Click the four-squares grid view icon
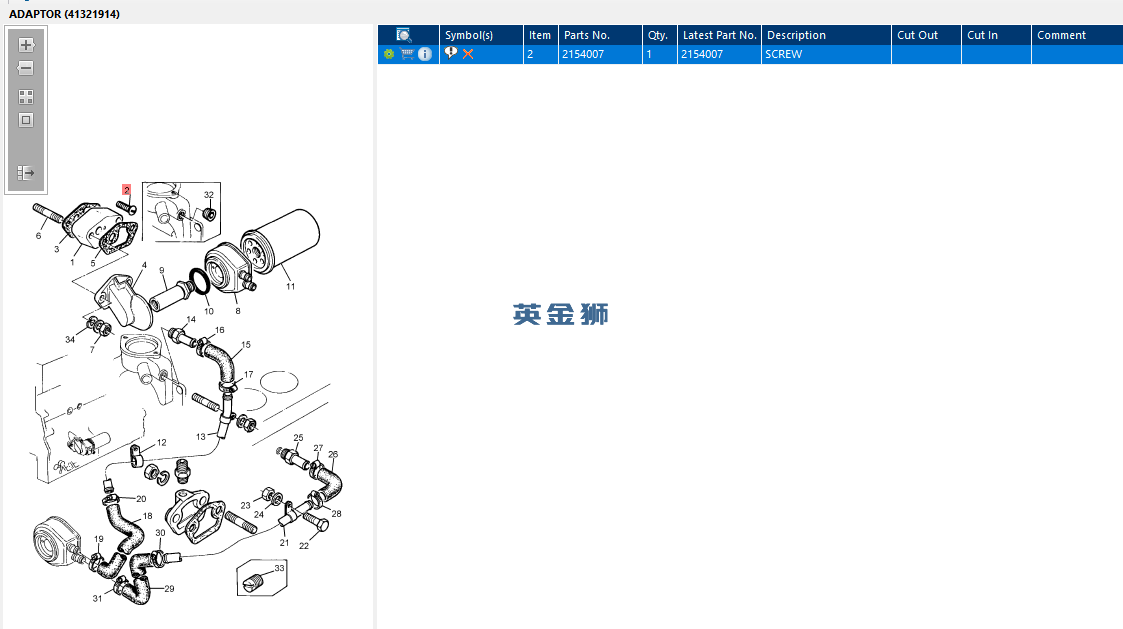Screen dimensions: 1123x629 click(x=26, y=97)
